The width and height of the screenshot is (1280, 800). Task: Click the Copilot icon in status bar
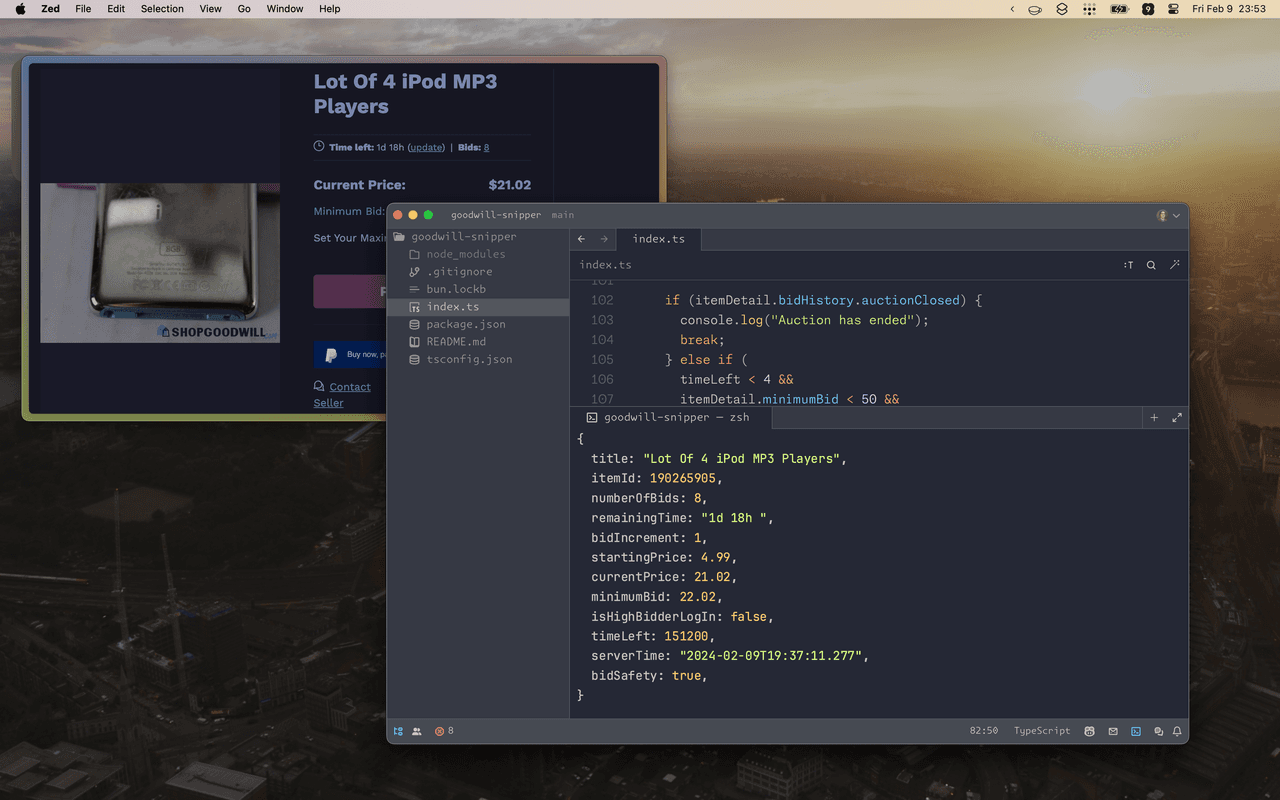[x=1090, y=731]
